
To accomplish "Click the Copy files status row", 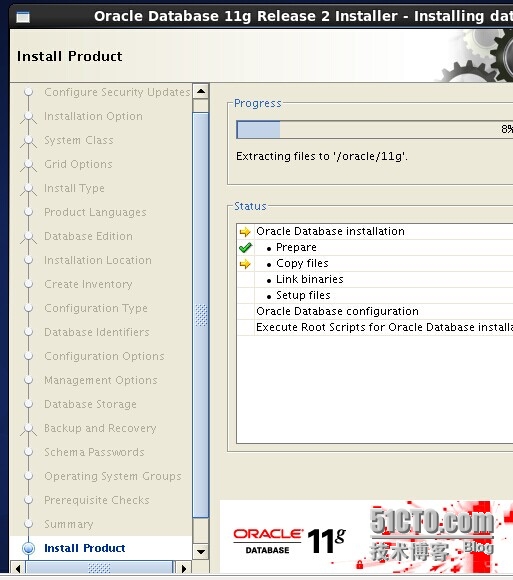I will tap(375, 264).
